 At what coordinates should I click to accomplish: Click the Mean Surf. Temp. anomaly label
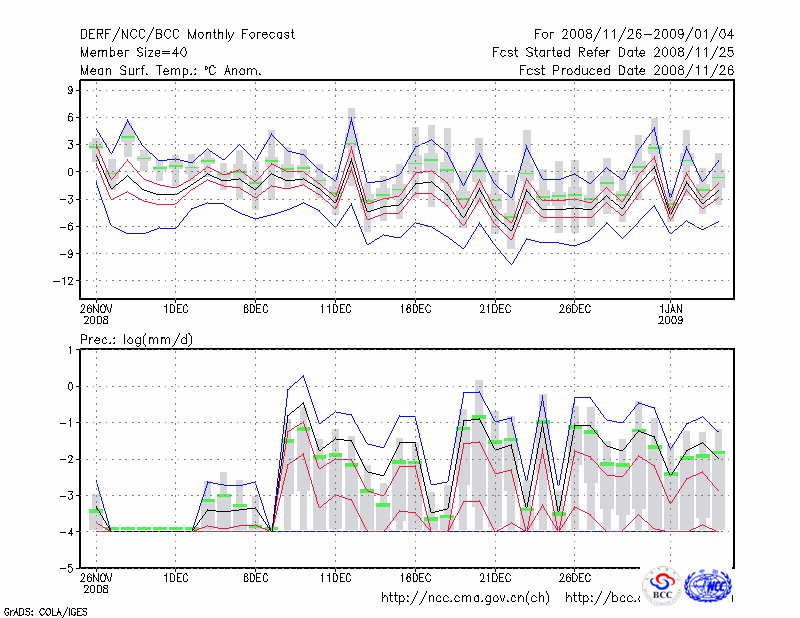pos(171,70)
